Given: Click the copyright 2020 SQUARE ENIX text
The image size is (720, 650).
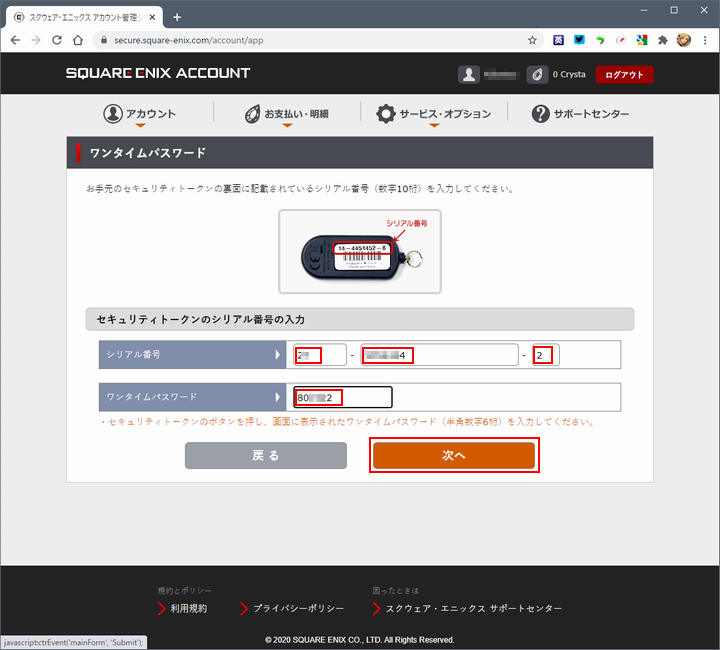Looking at the screenshot, I should [360, 640].
